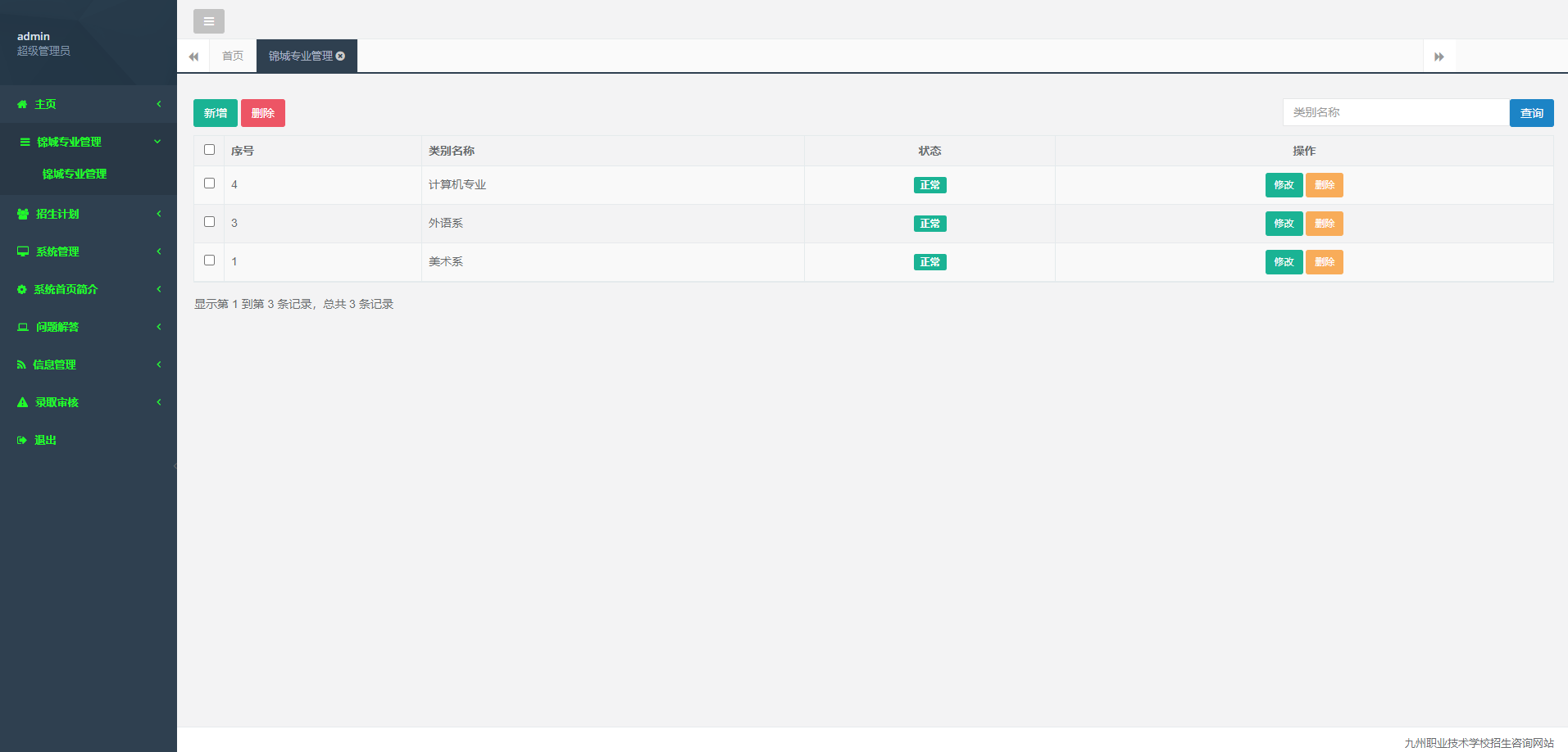This screenshot has height=752, width=1568.
Task: Click the gear icon beside 系统首页简介
Action: click(22, 289)
